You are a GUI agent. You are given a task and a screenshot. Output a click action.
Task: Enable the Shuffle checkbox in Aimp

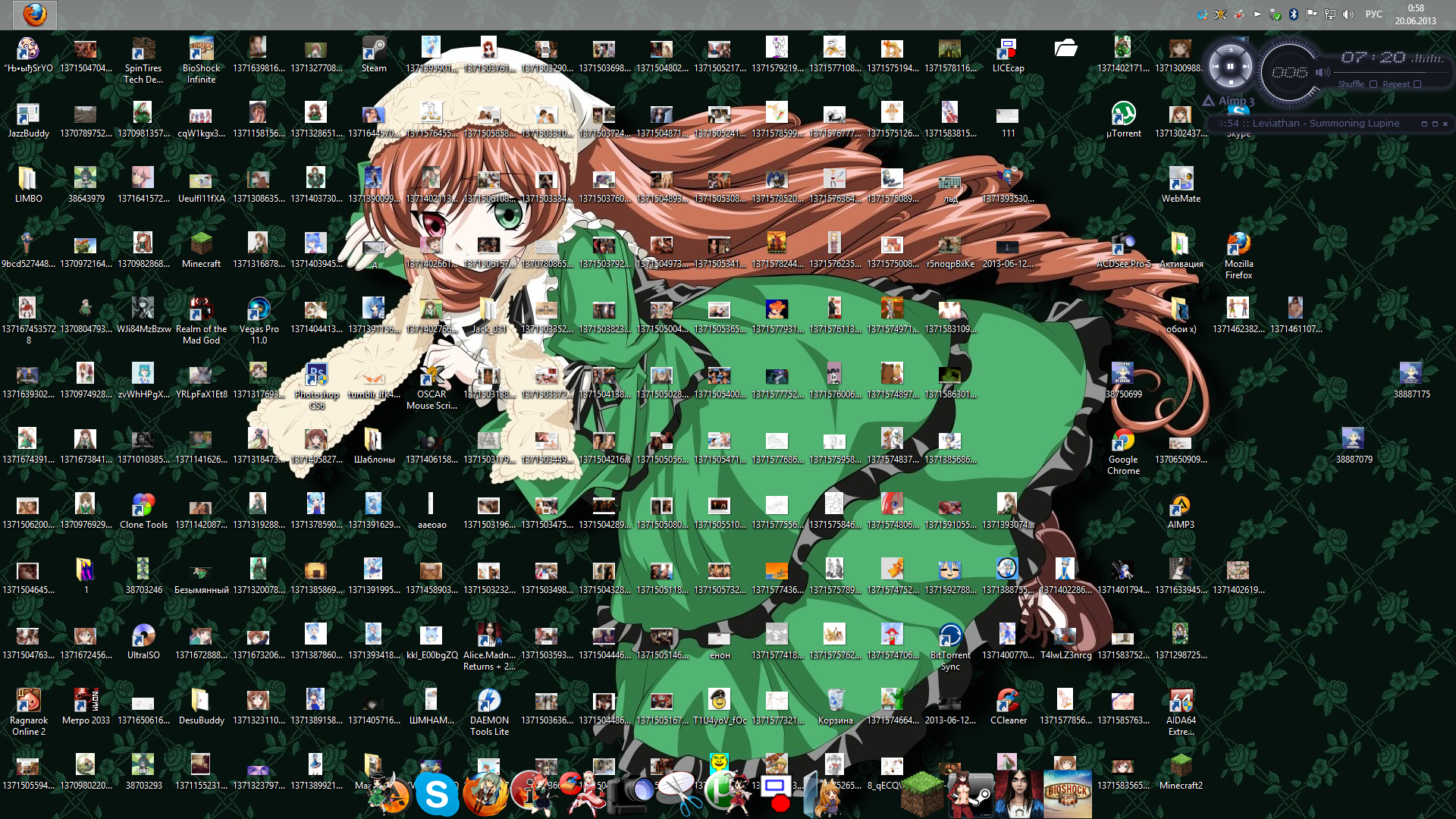(x=1373, y=84)
